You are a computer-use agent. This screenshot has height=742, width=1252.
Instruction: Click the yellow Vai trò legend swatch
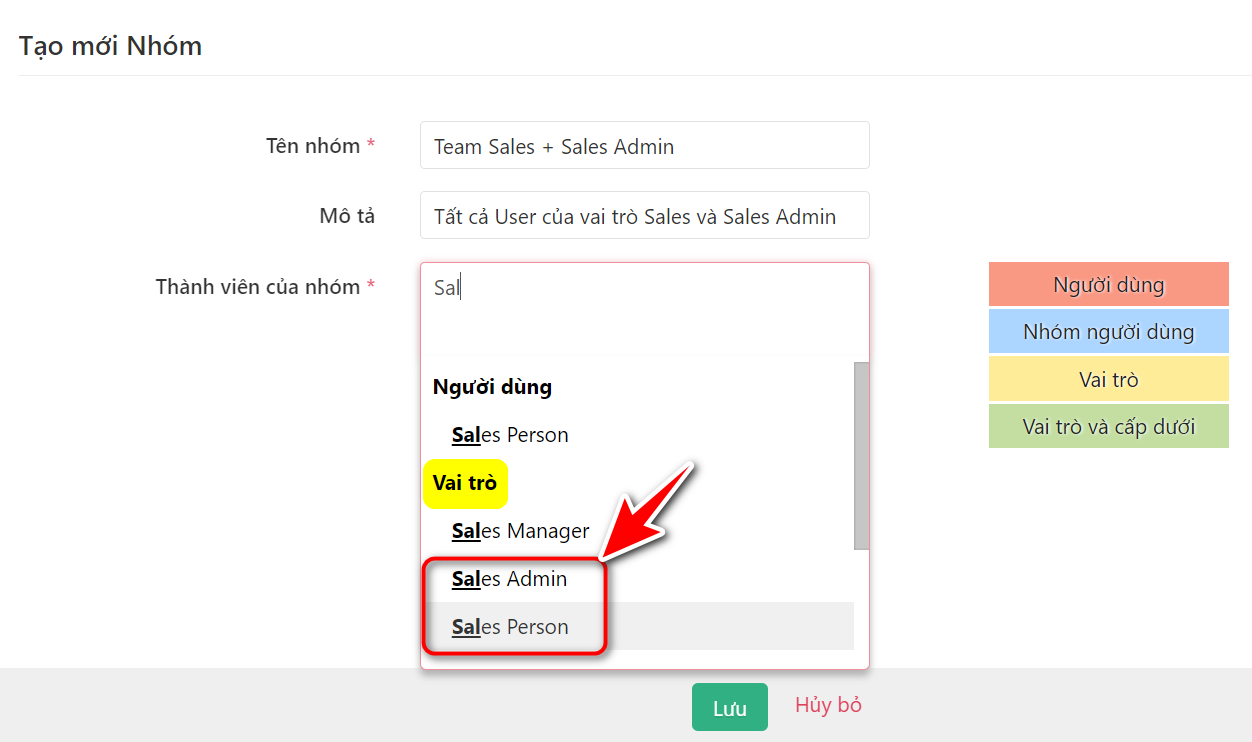[x=1108, y=380]
